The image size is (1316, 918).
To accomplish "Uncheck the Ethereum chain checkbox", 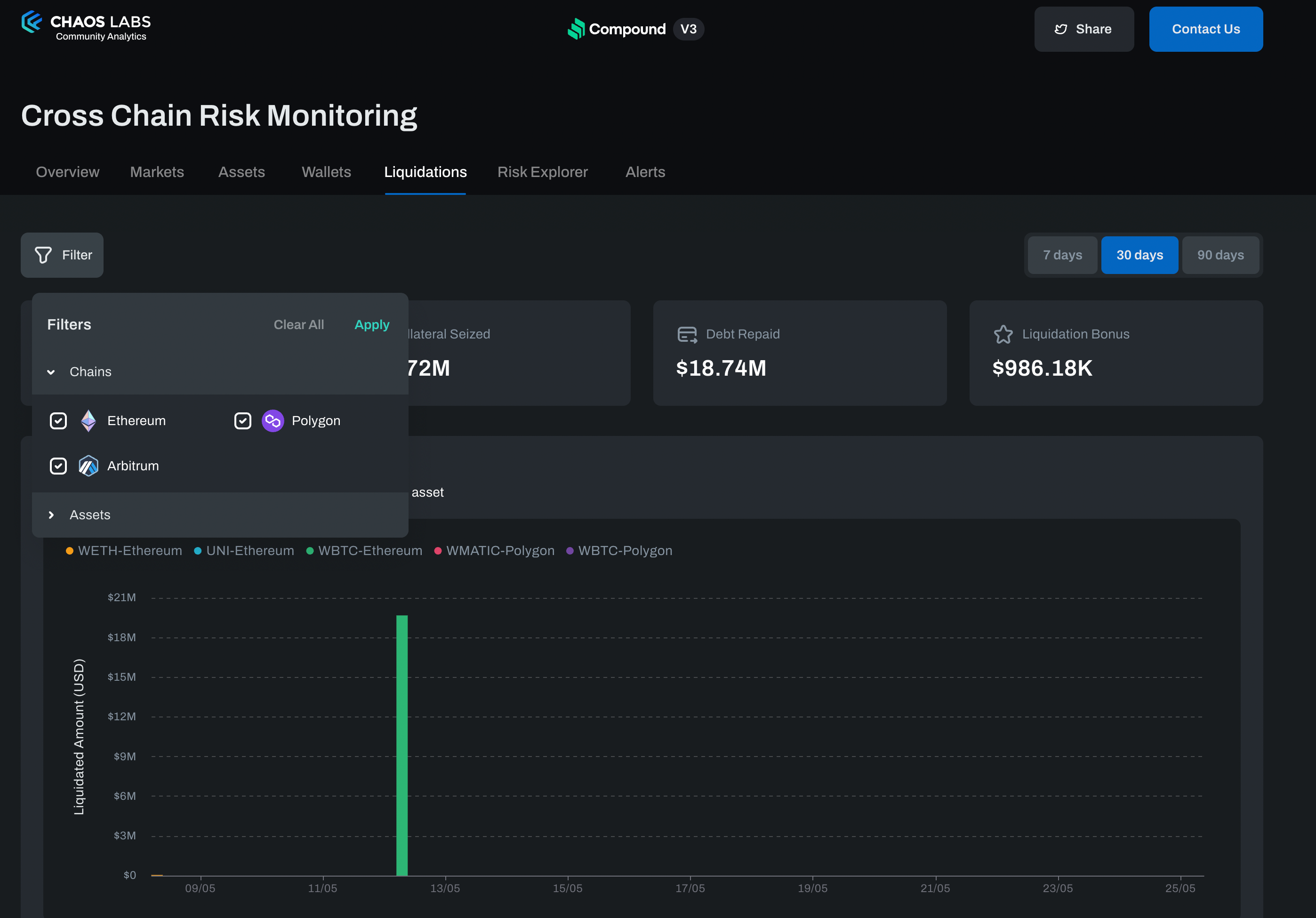I will click(x=58, y=421).
